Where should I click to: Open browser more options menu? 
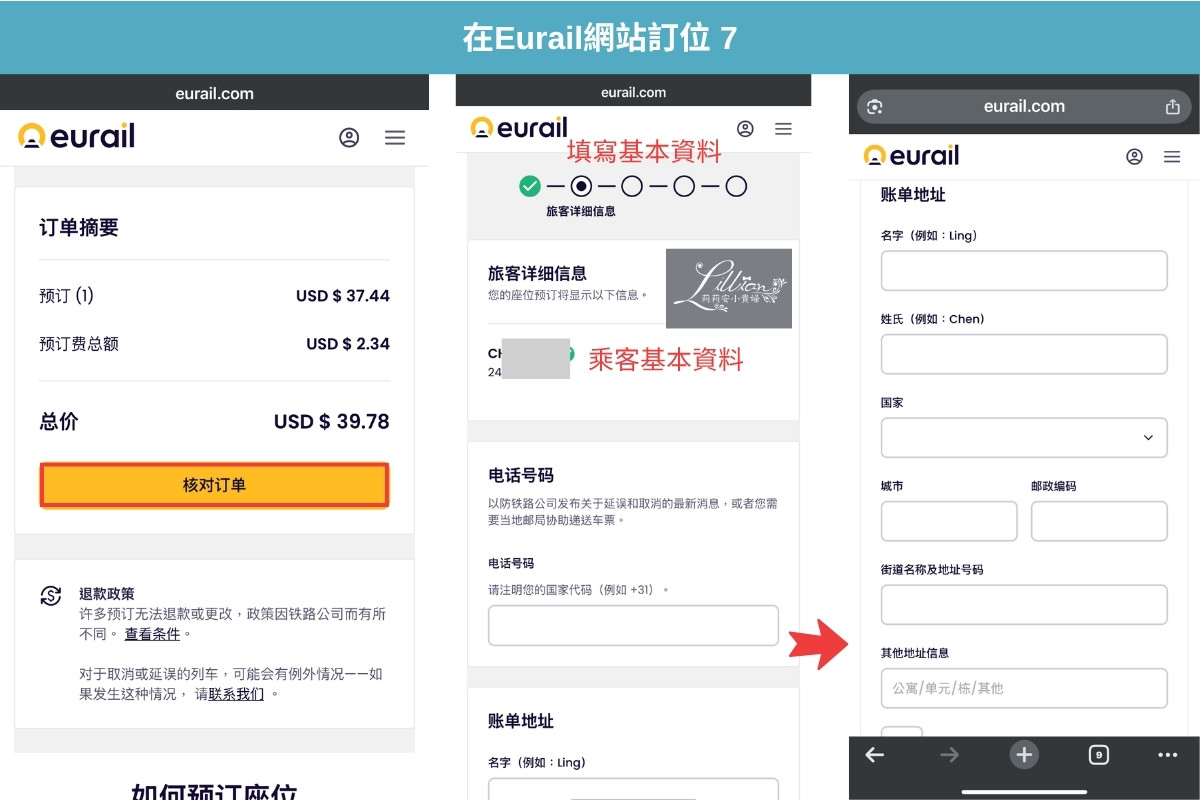click(1167, 755)
